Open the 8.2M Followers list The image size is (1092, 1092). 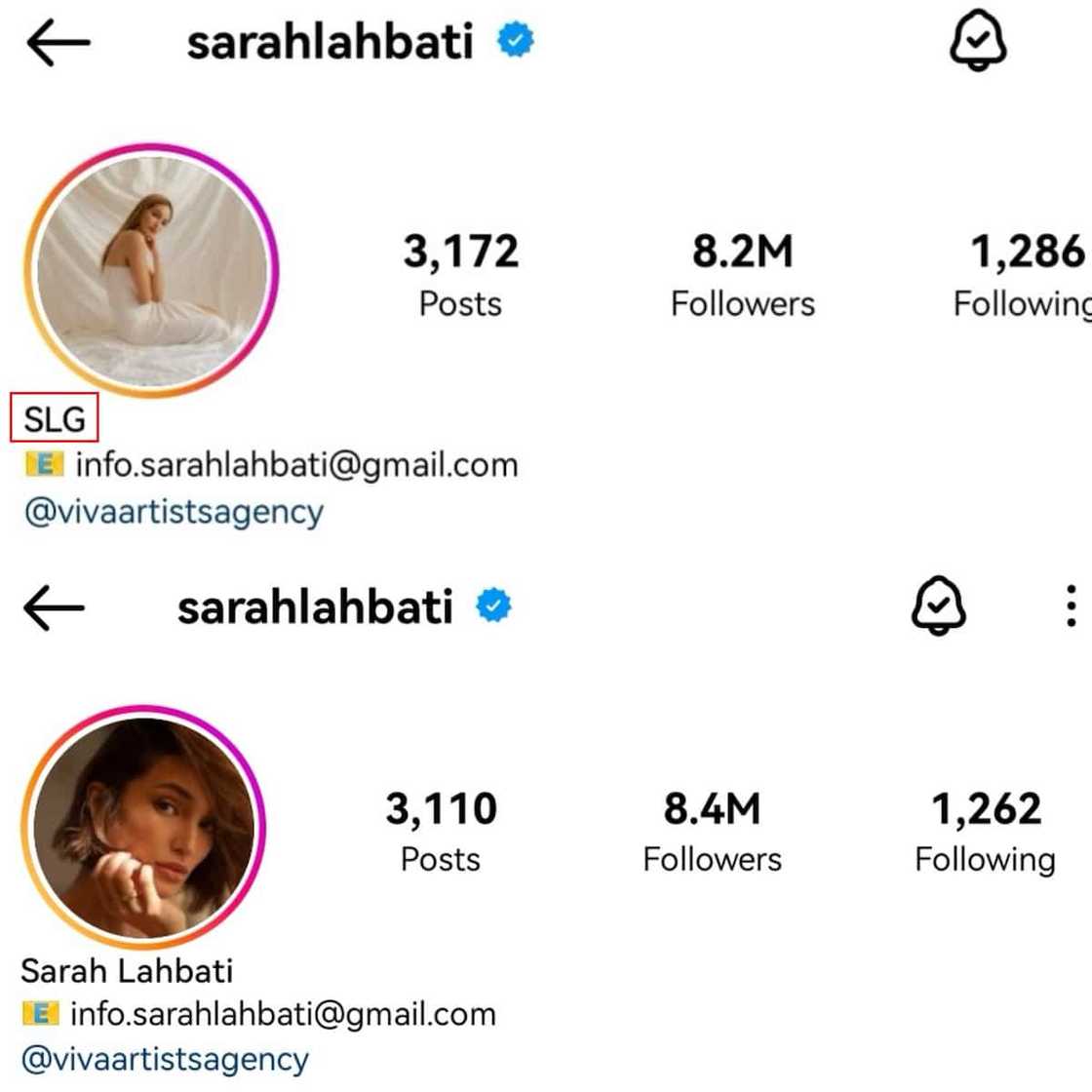[x=742, y=274]
